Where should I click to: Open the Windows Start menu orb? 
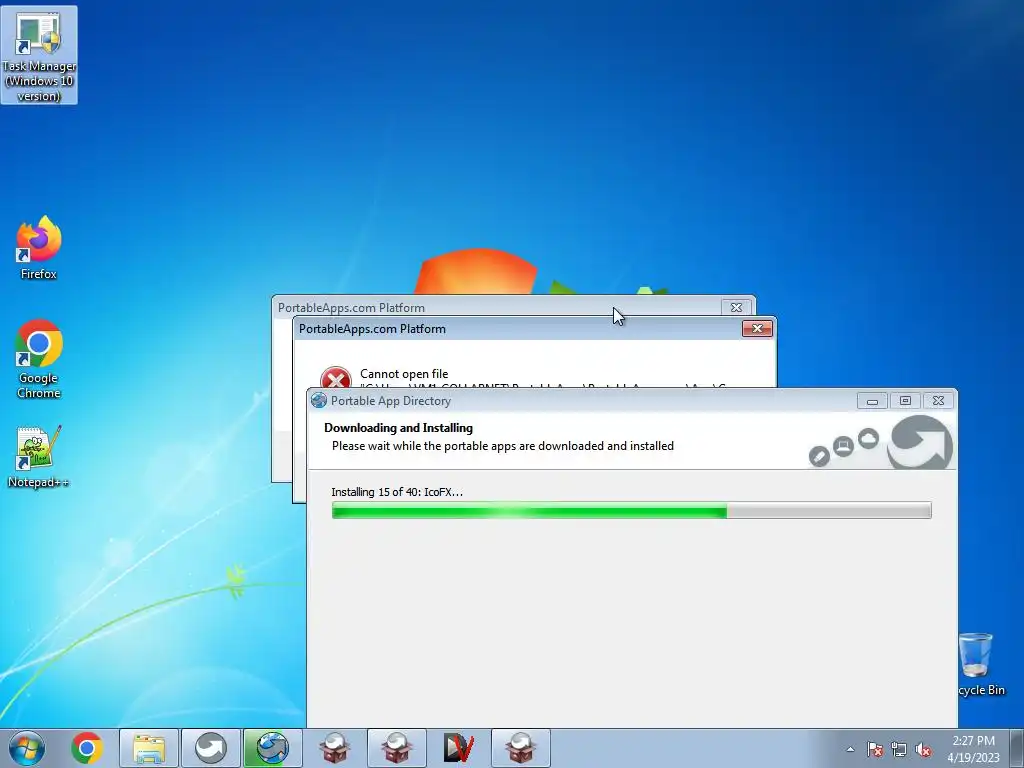click(x=27, y=748)
